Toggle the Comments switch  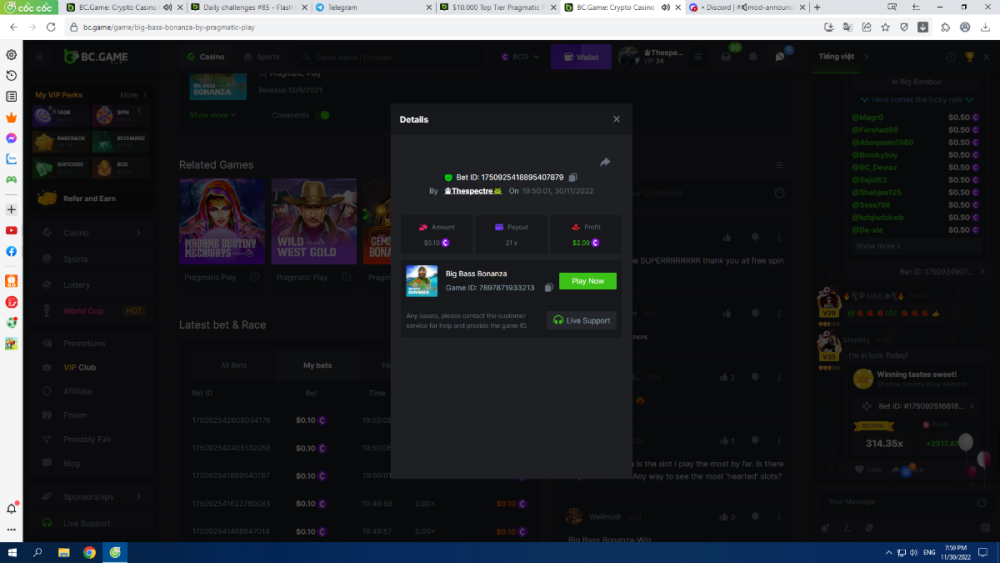pyautogui.click(x=322, y=115)
